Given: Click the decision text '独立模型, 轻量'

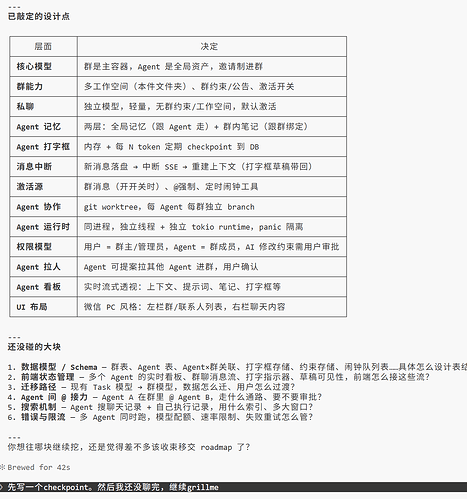Looking at the screenshot, I should (x=180, y=106).
